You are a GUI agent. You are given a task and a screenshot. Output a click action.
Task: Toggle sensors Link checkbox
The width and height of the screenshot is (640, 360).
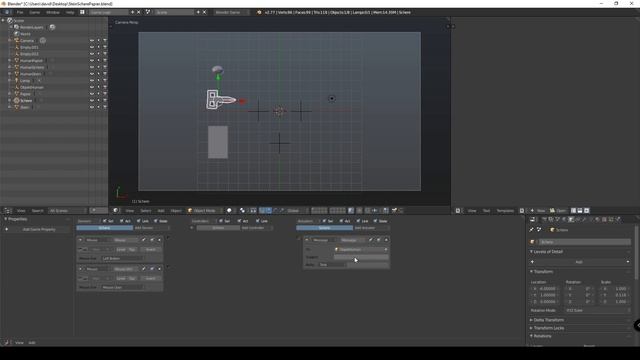pos(139,221)
